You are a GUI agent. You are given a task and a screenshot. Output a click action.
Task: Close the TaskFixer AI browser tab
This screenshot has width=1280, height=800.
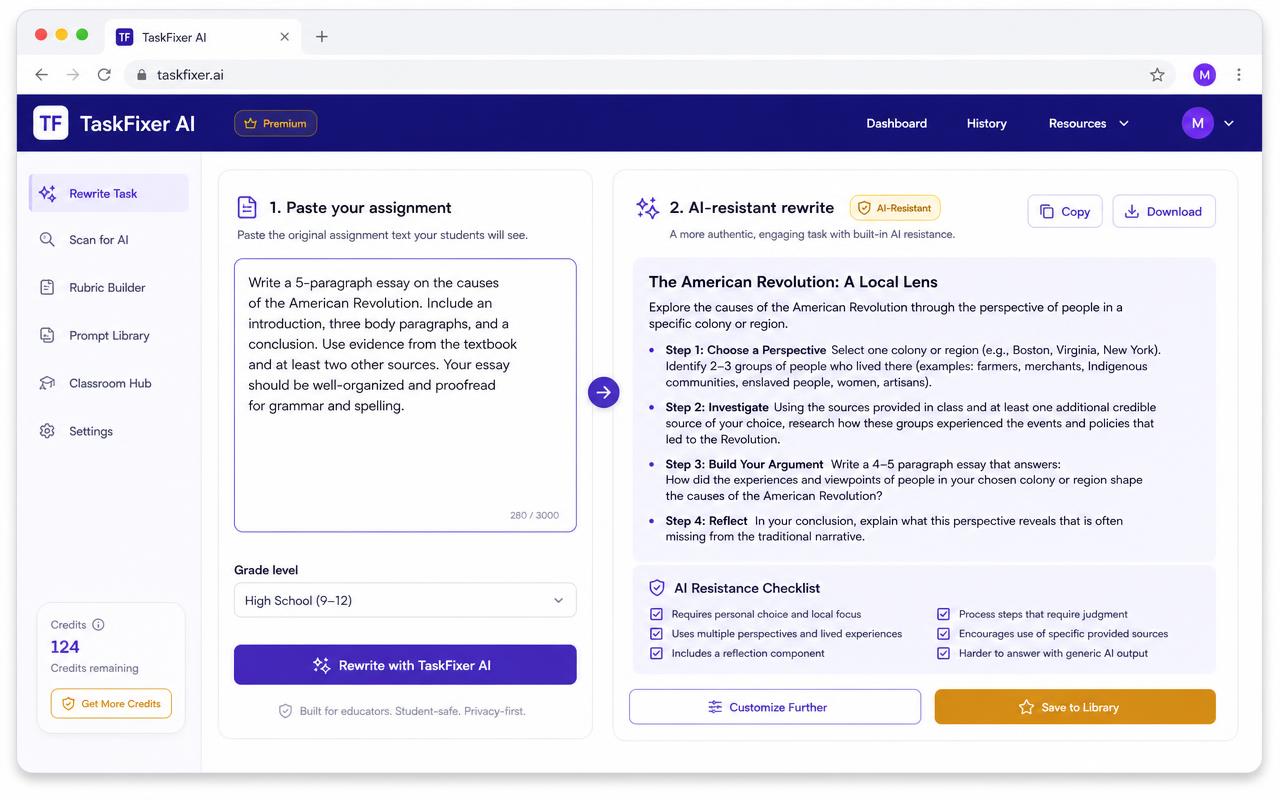(284, 37)
